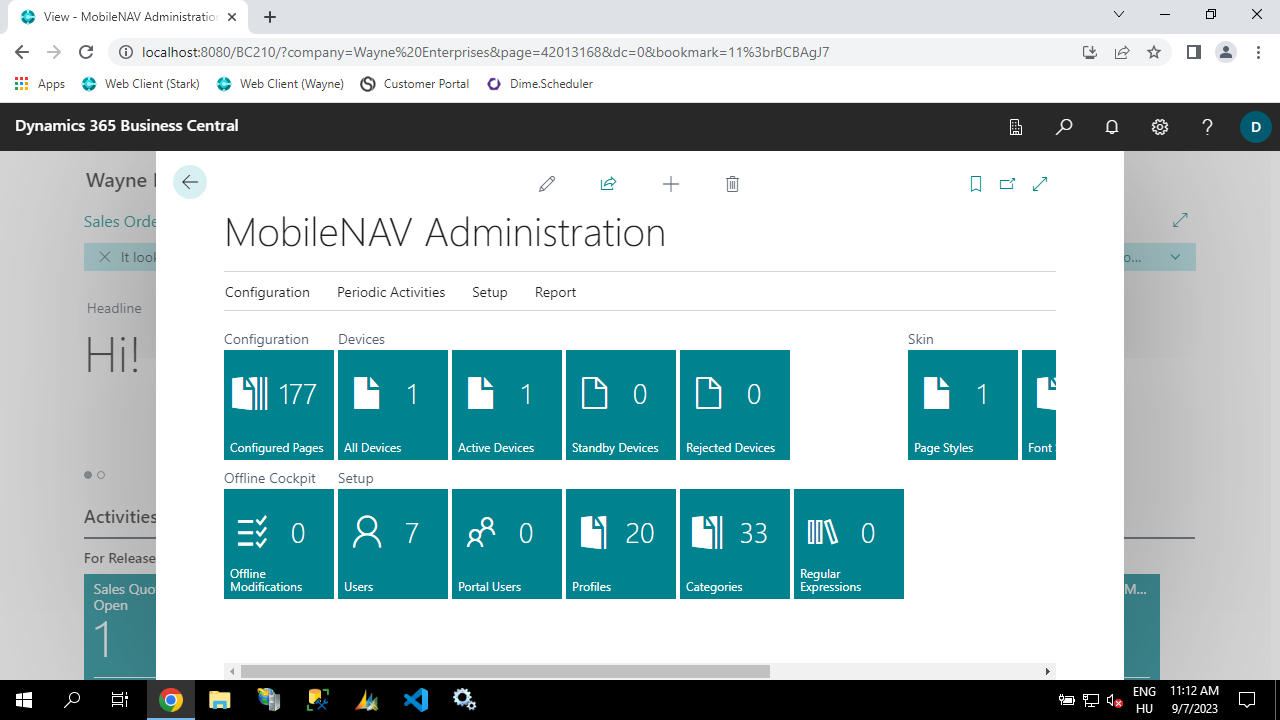Open the user account avatar D
This screenshot has width=1280, height=720.
tap(1256, 127)
